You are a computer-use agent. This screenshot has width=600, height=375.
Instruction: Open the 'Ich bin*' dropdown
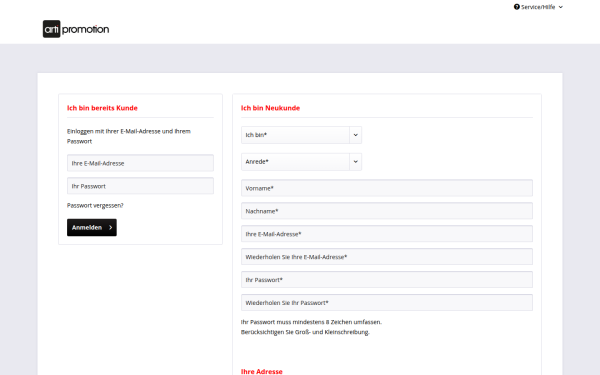[301, 135]
